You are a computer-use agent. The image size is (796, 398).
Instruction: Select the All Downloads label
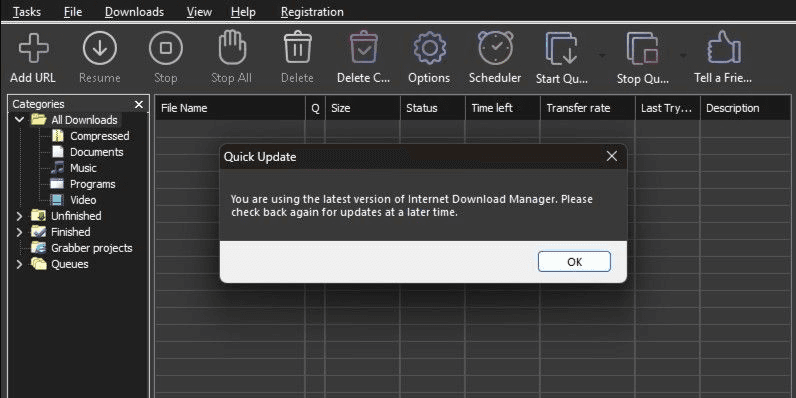[x=84, y=120]
